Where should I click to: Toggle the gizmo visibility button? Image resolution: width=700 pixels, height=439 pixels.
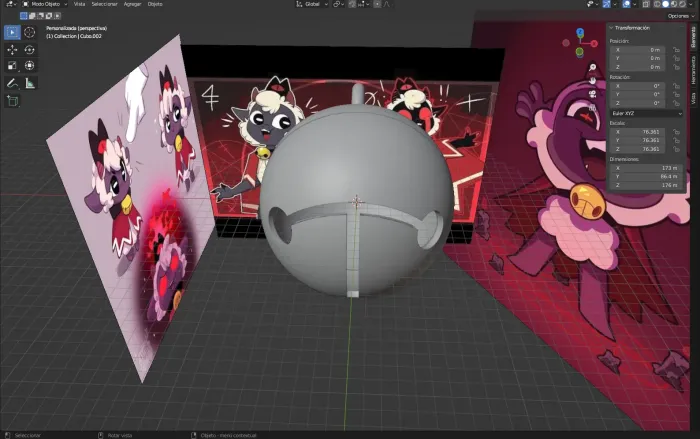(x=606, y=4)
